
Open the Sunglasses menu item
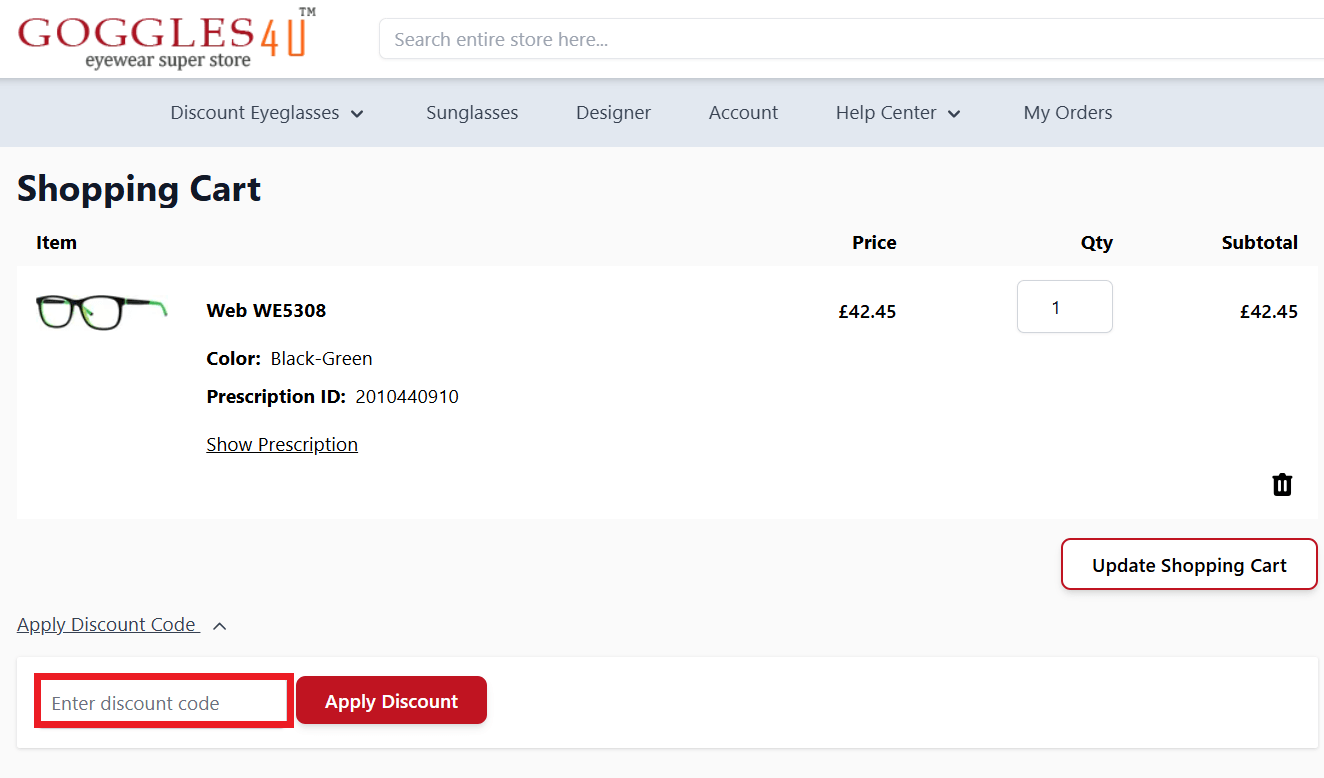tap(472, 113)
